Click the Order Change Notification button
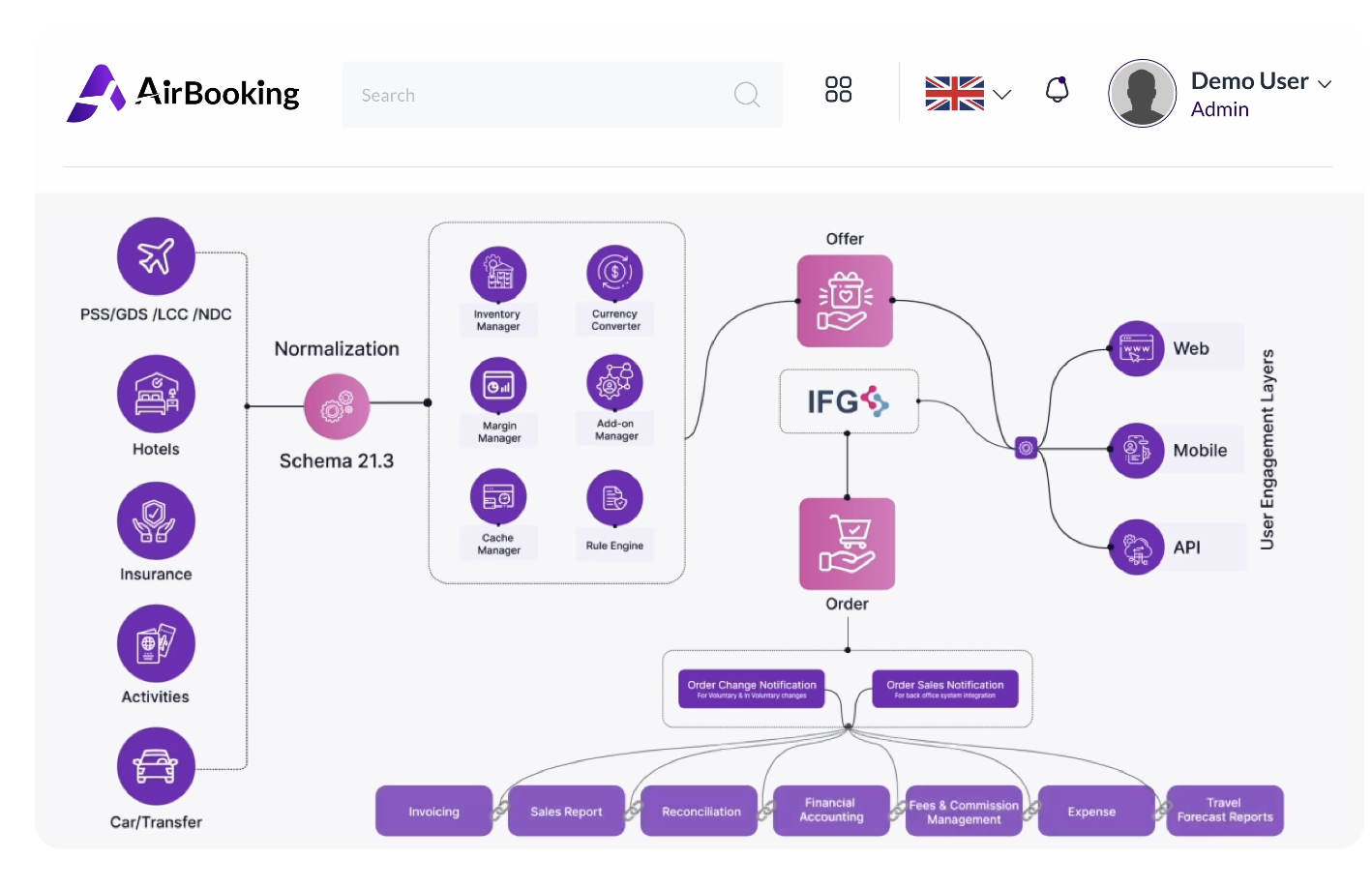1372x888 pixels. 752,689
